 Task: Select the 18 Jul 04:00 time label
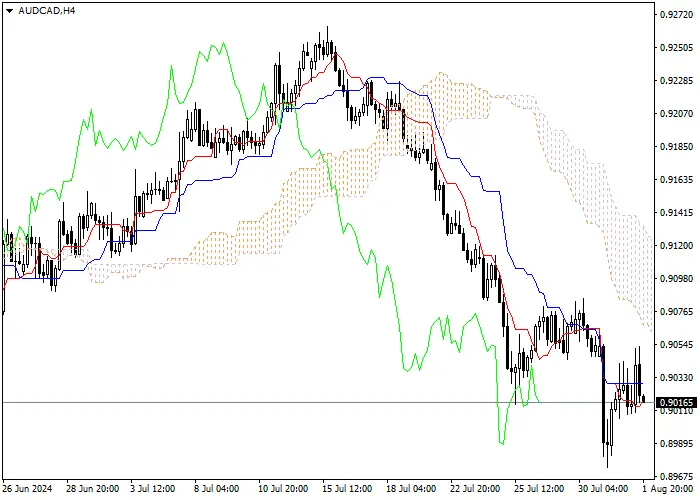click(x=411, y=489)
